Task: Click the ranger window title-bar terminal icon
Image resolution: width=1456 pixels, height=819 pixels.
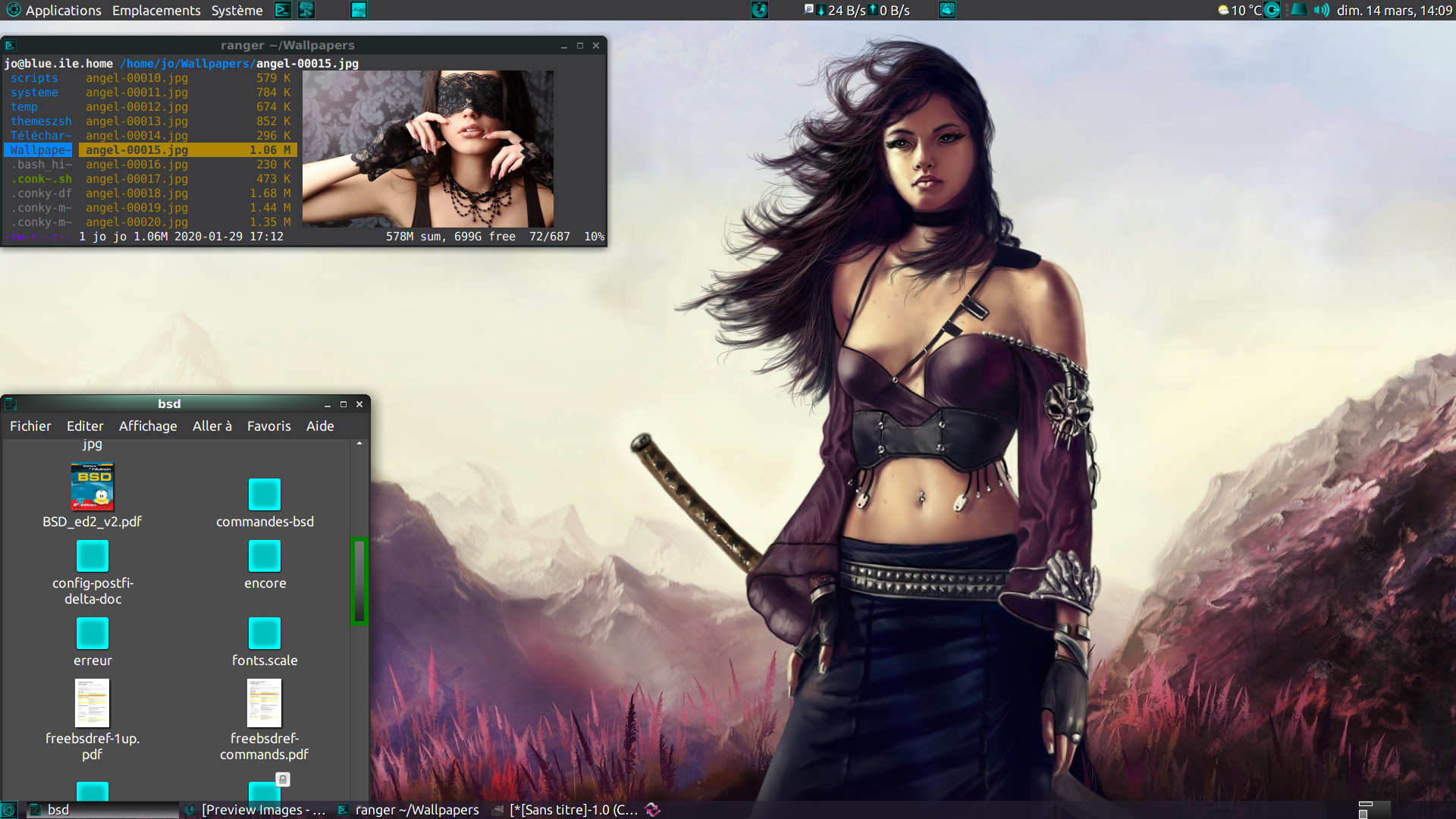Action: pos(11,45)
